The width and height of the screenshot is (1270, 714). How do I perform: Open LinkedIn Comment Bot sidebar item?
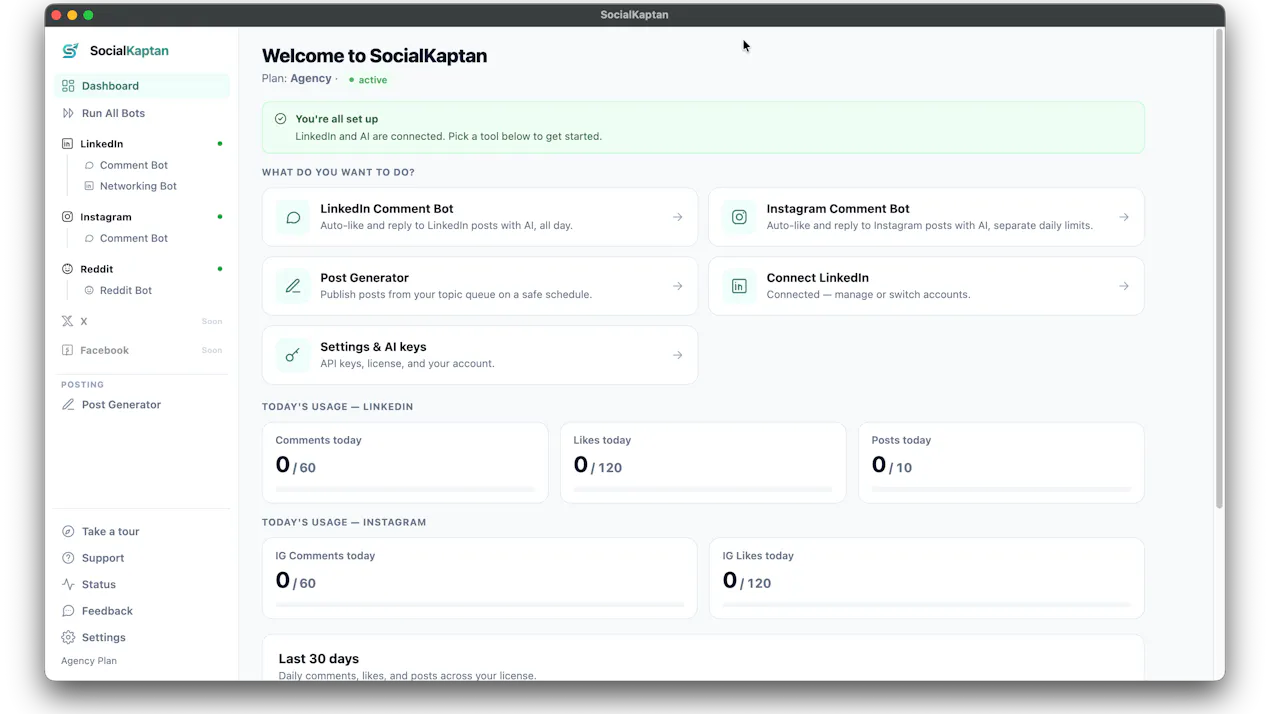134,165
